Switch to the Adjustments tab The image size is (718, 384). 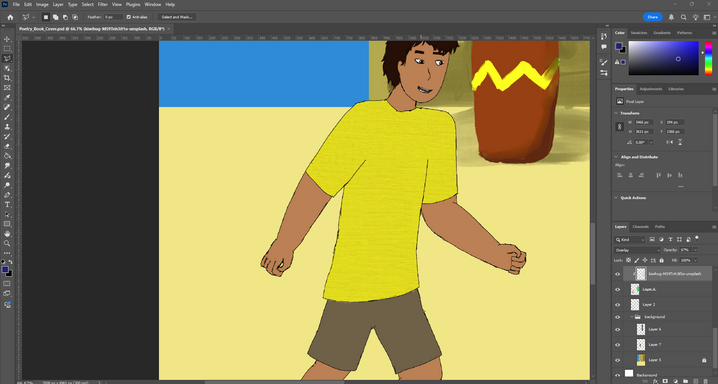tap(651, 89)
